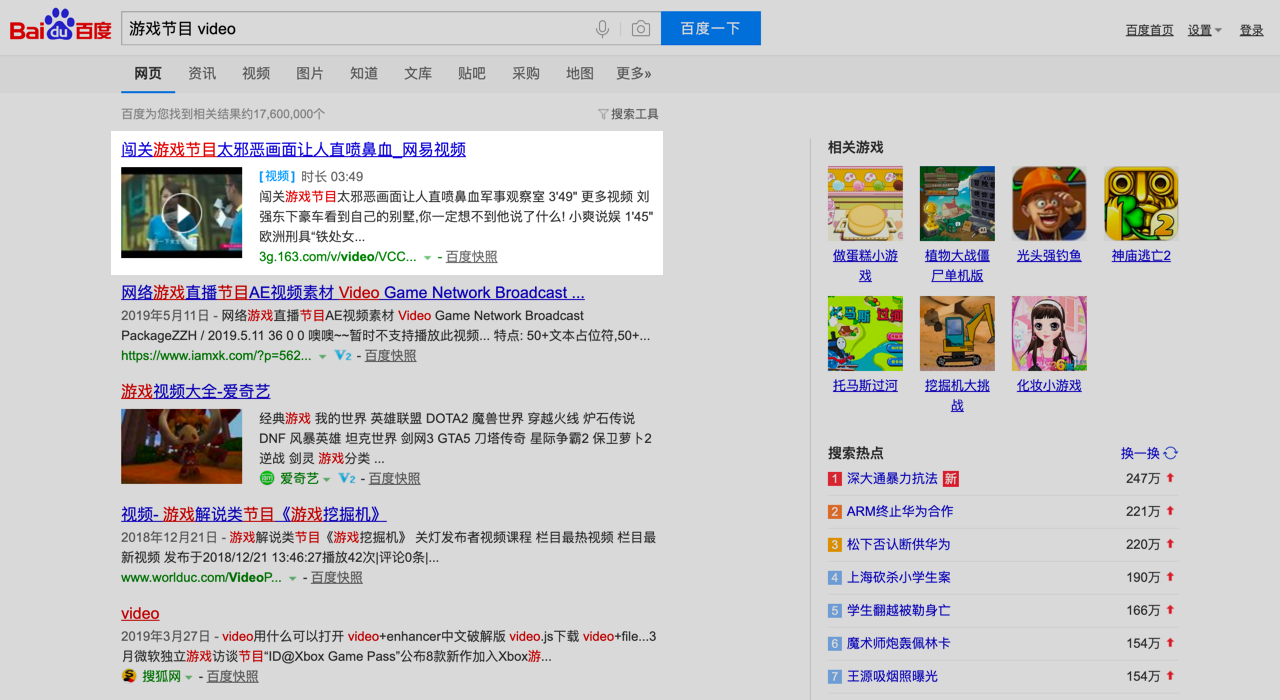Open hot search 王源吸烟照曝光
The height and width of the screenshot is (700, 1280).
(892, 676)
